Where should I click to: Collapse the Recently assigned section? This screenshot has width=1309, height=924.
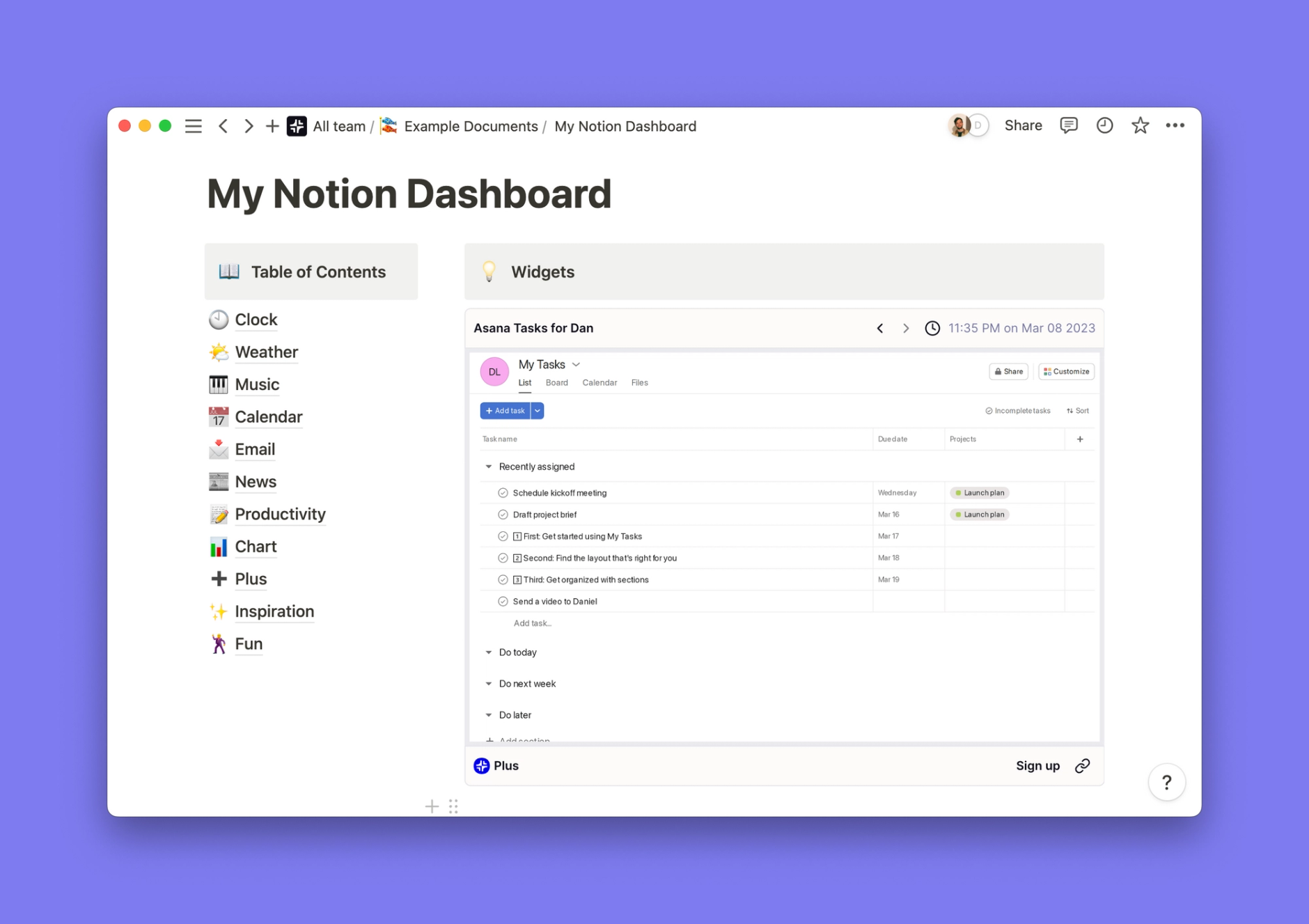coord(489,467)
